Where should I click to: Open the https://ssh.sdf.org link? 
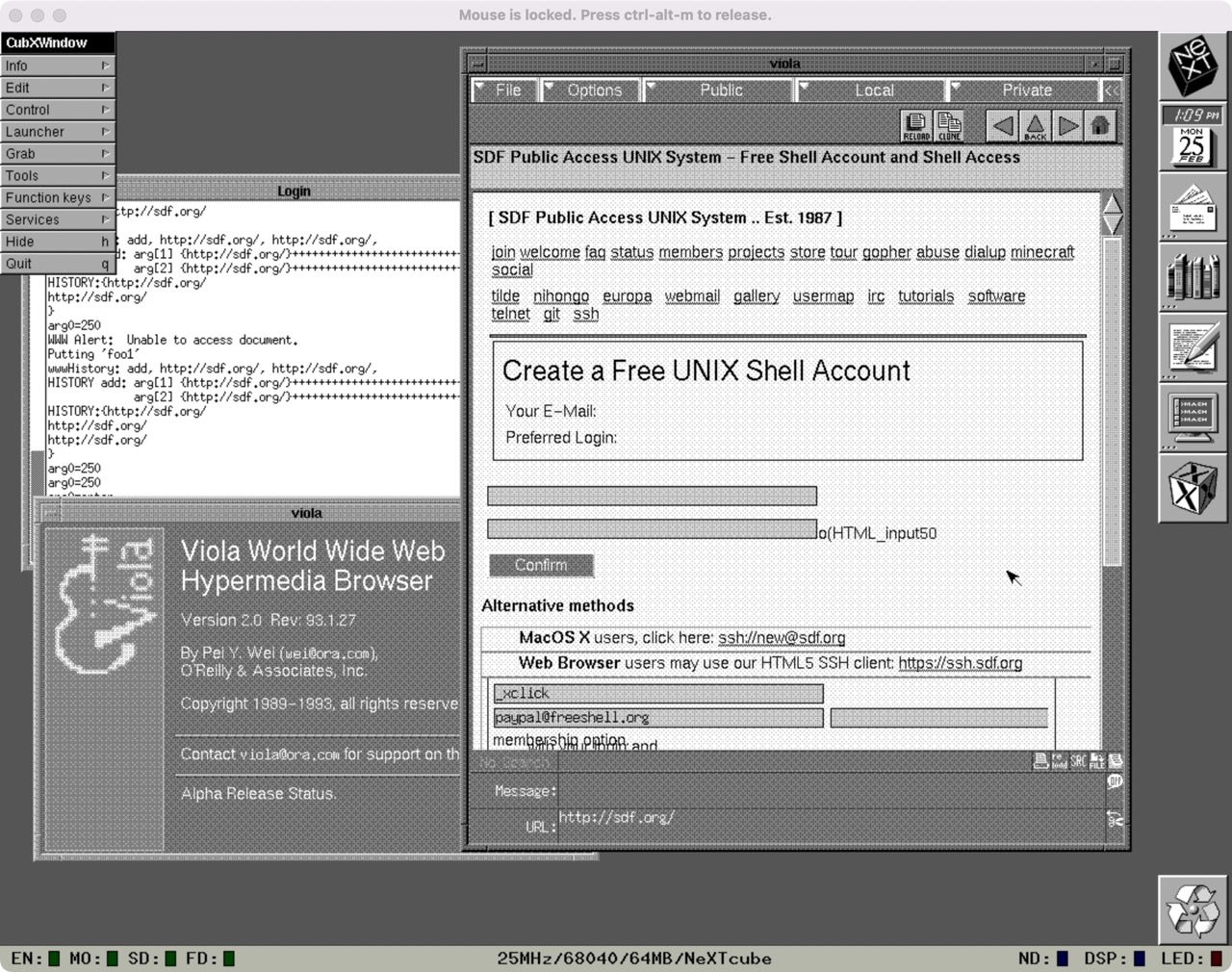click(961, 663)
